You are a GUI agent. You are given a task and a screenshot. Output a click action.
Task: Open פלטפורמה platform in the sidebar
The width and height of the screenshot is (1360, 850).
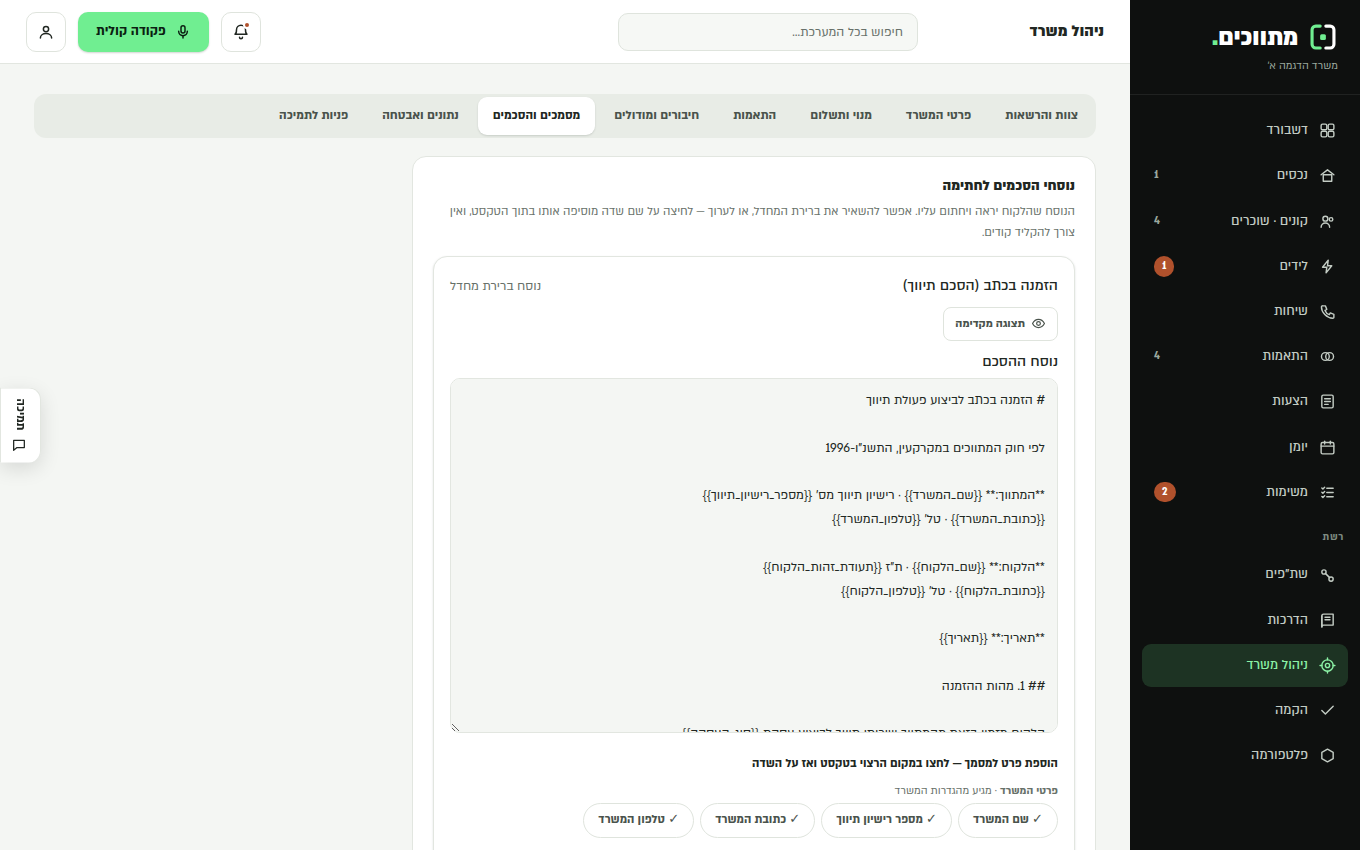pos(1245,755)
